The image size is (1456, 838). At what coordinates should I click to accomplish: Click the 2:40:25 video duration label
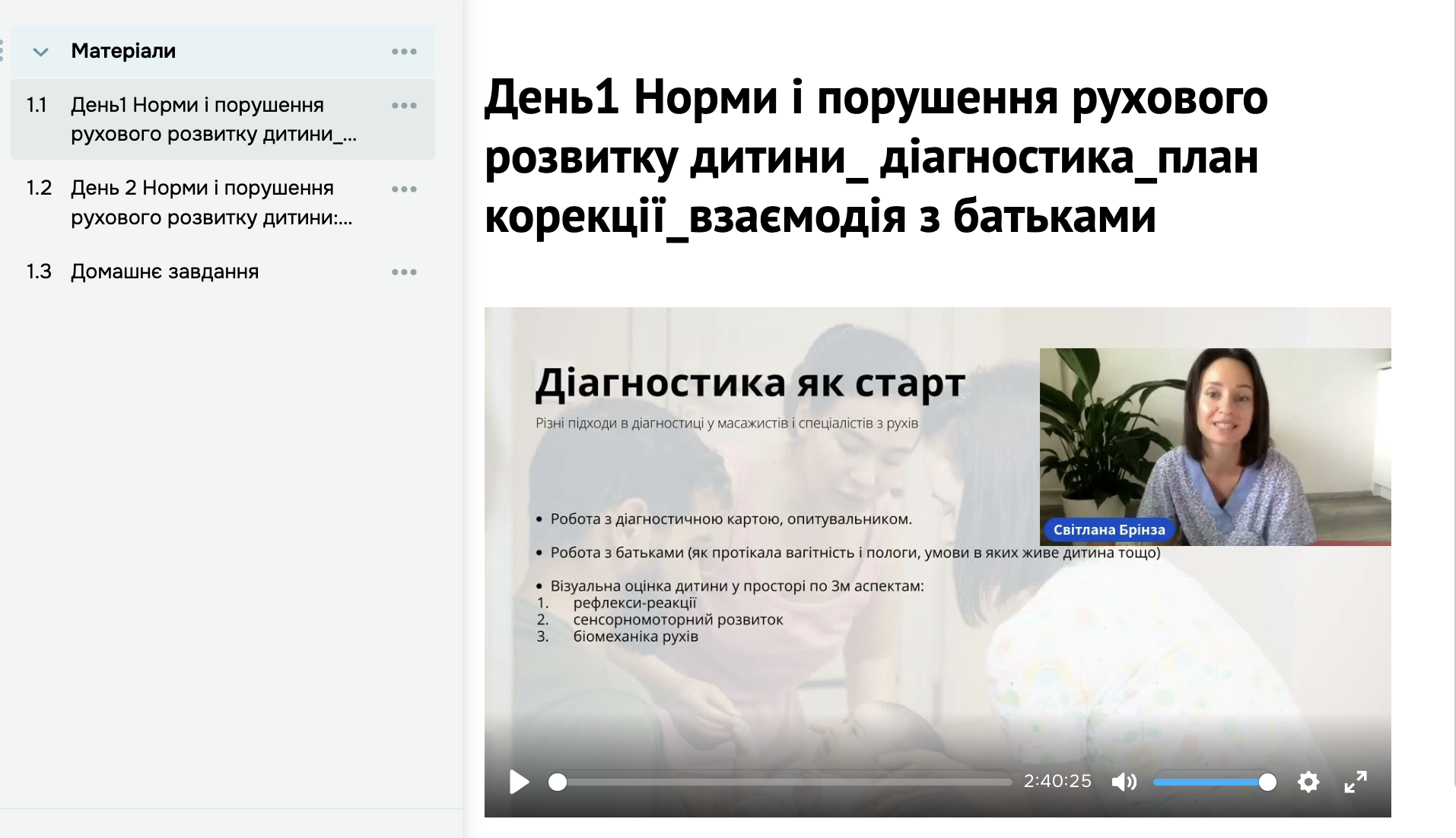[1057, 782]
